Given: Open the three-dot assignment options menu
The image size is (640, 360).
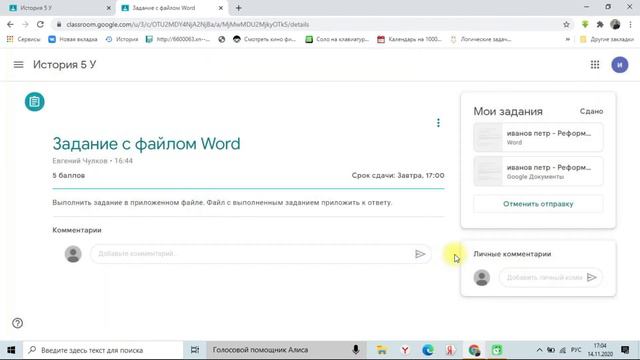Looking at the screenshot, I should pos(438,123).
